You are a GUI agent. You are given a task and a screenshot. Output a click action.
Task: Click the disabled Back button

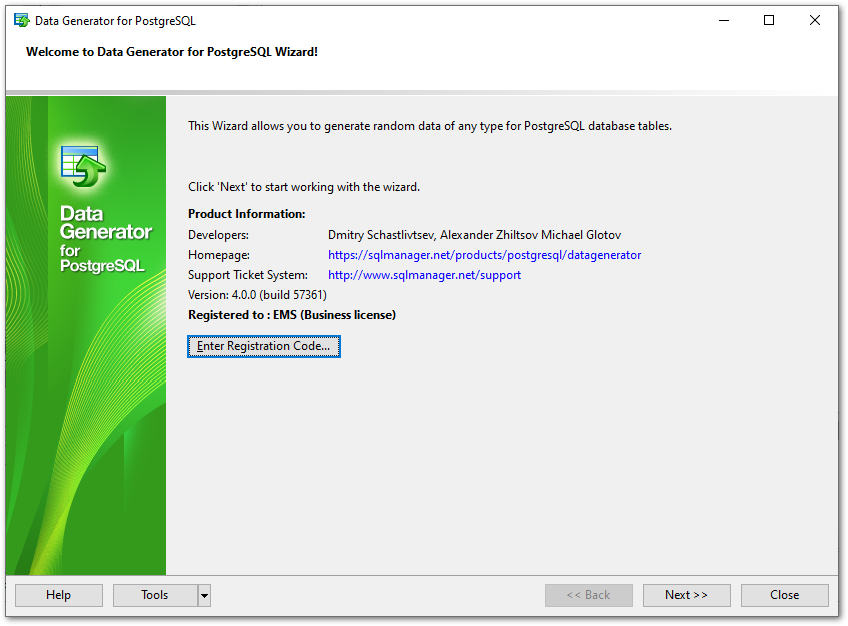tap(588, 595)
